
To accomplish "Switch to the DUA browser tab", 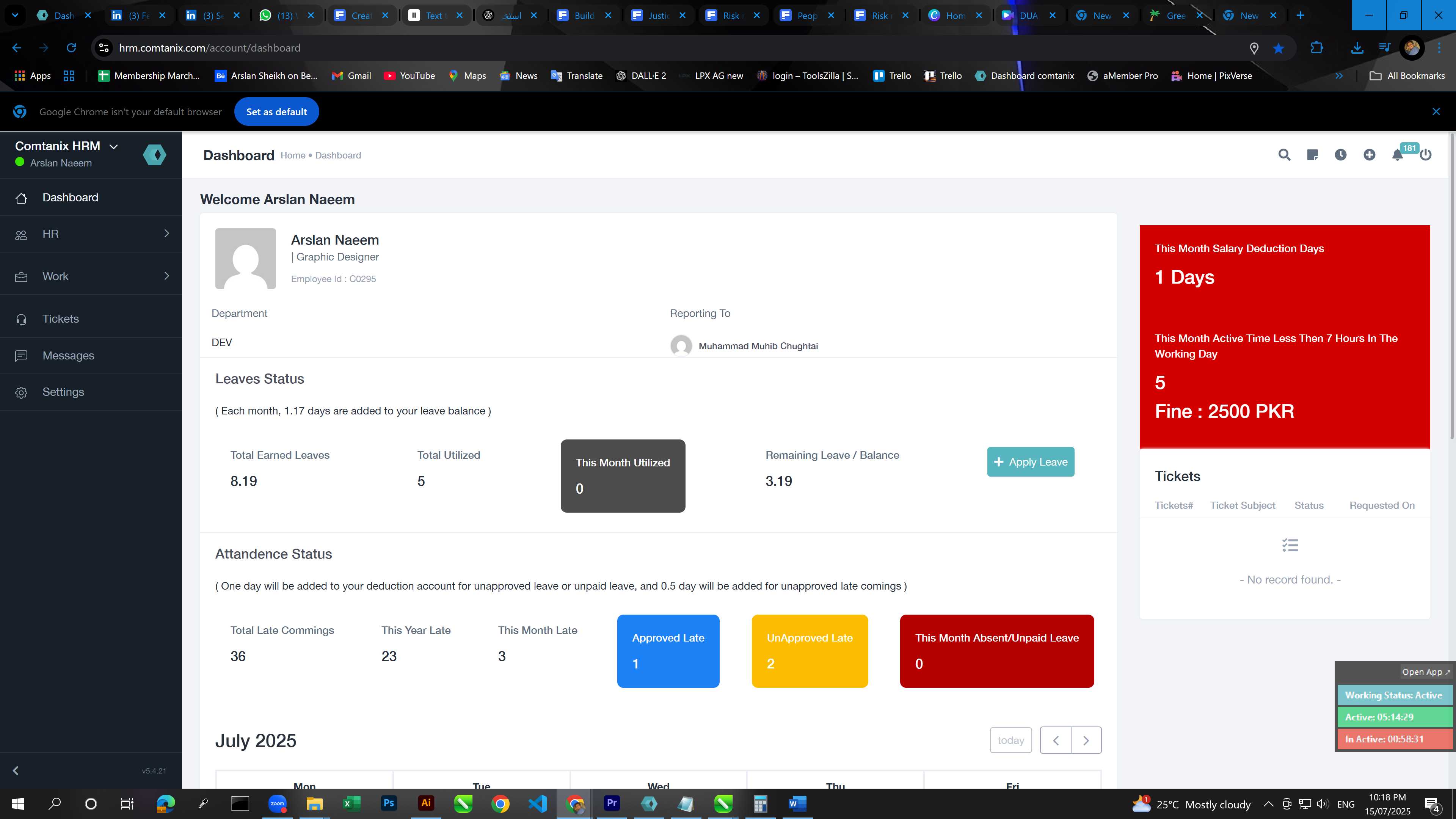I will point(1029,15).
